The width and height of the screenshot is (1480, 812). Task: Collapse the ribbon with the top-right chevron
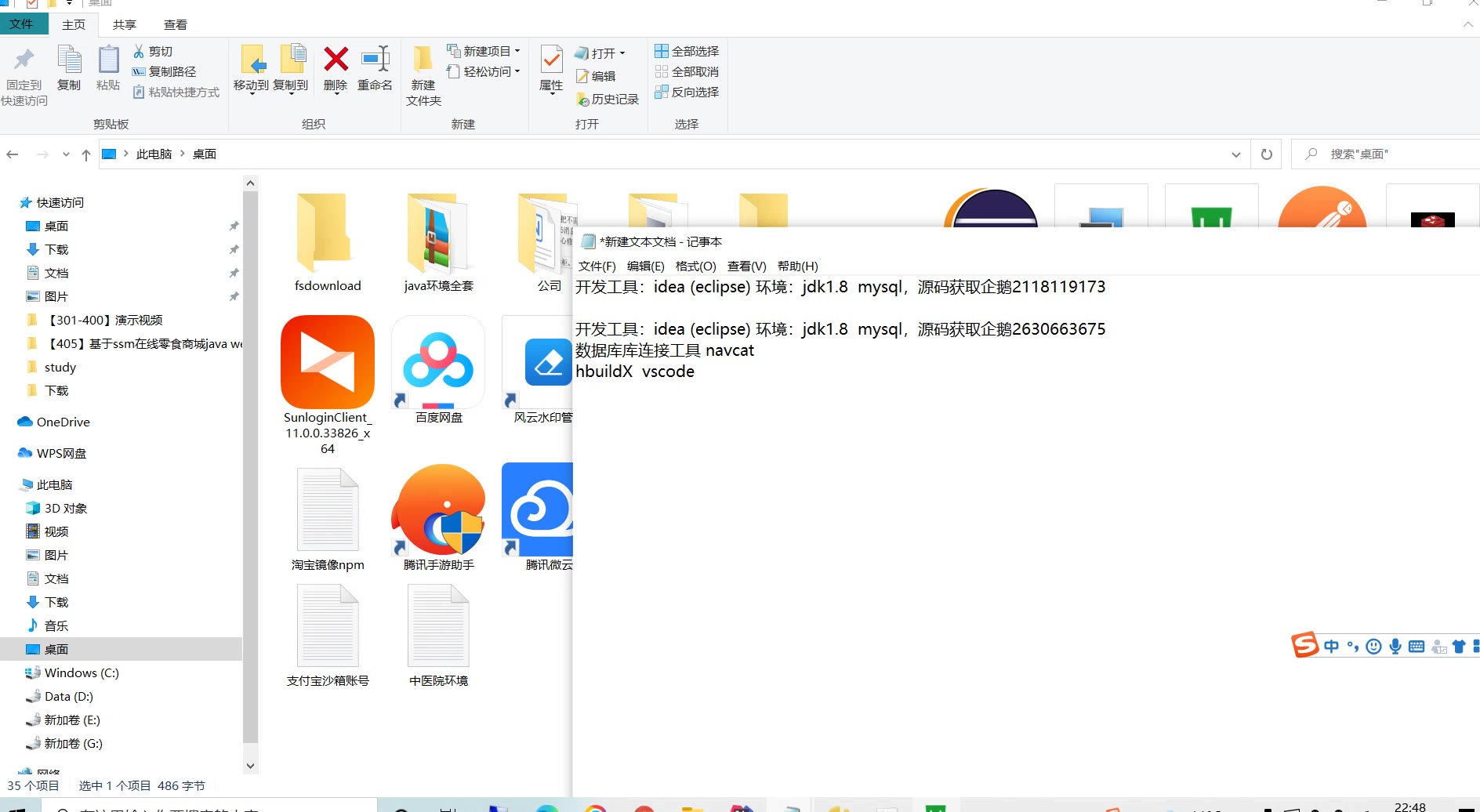1467,24
